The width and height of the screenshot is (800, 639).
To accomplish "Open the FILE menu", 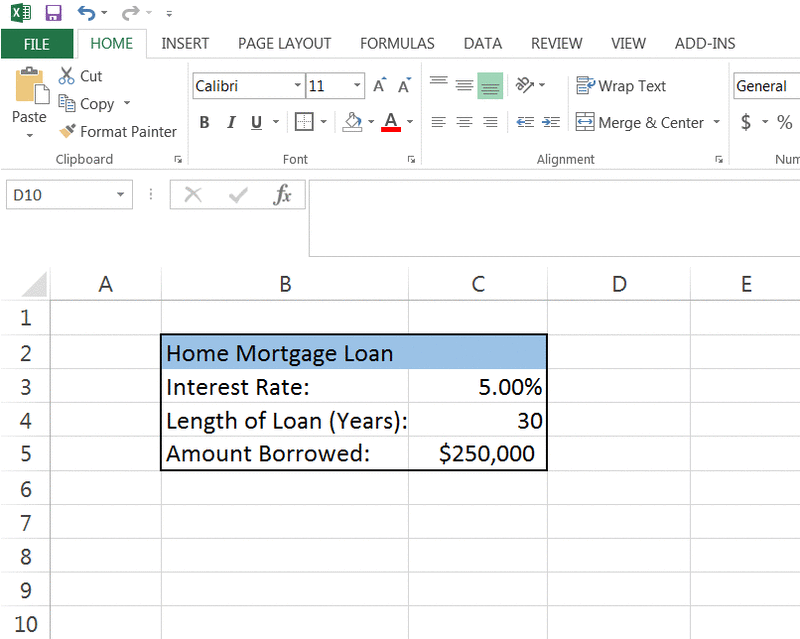I will 37,43.
